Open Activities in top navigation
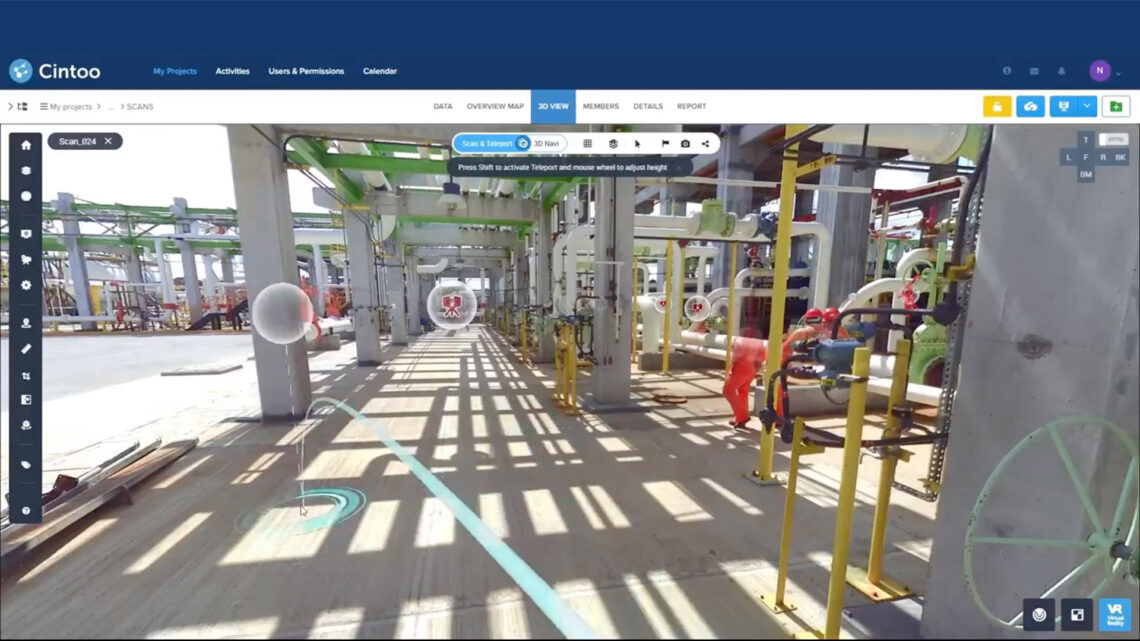Viewport: 1140px width, 641px height. coord(233,71)
